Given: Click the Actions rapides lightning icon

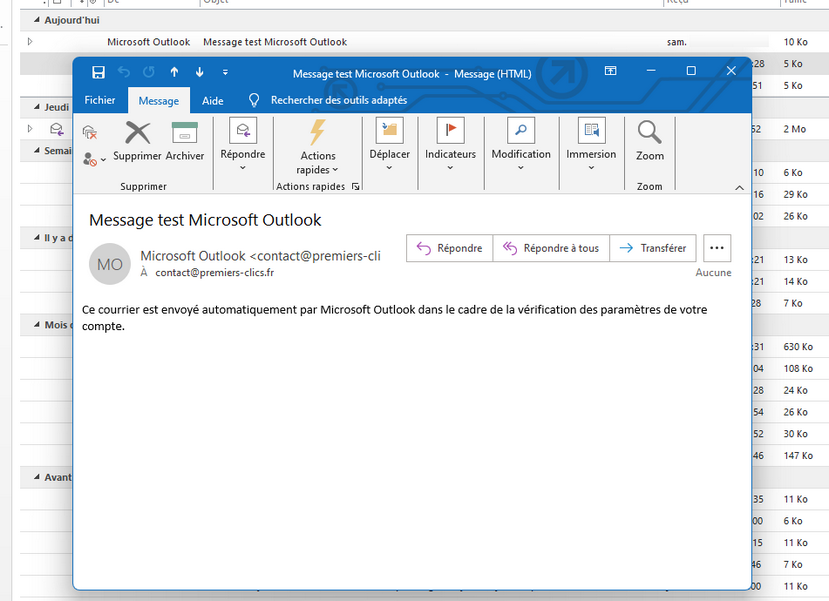Looking at the screenshot, I should point(318,132).
